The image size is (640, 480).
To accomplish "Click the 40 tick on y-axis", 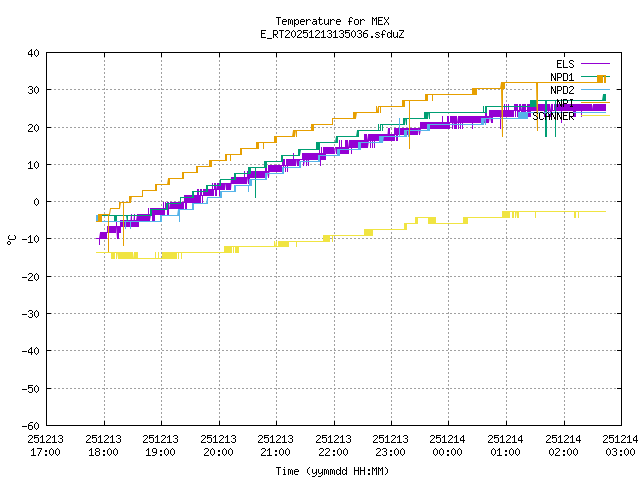I will point(34,53).
